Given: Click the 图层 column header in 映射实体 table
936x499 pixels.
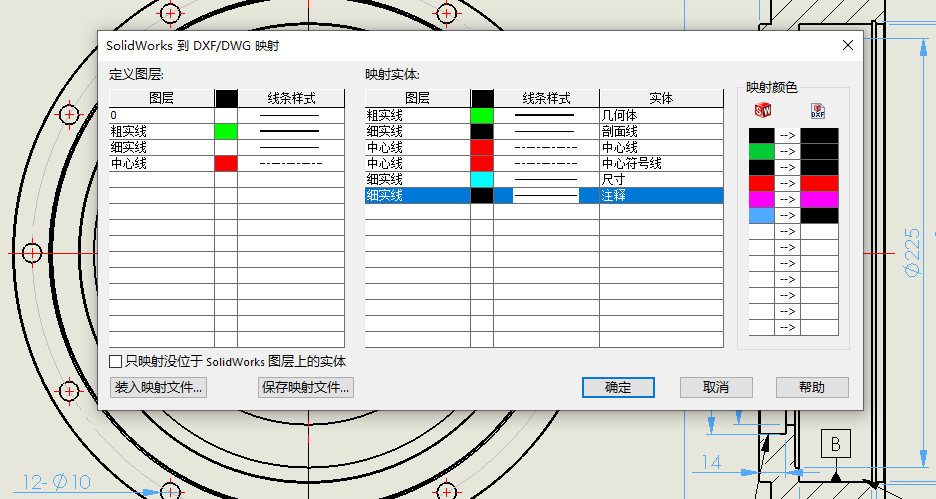Looking at the screenshot, I should tap(417, 98).
